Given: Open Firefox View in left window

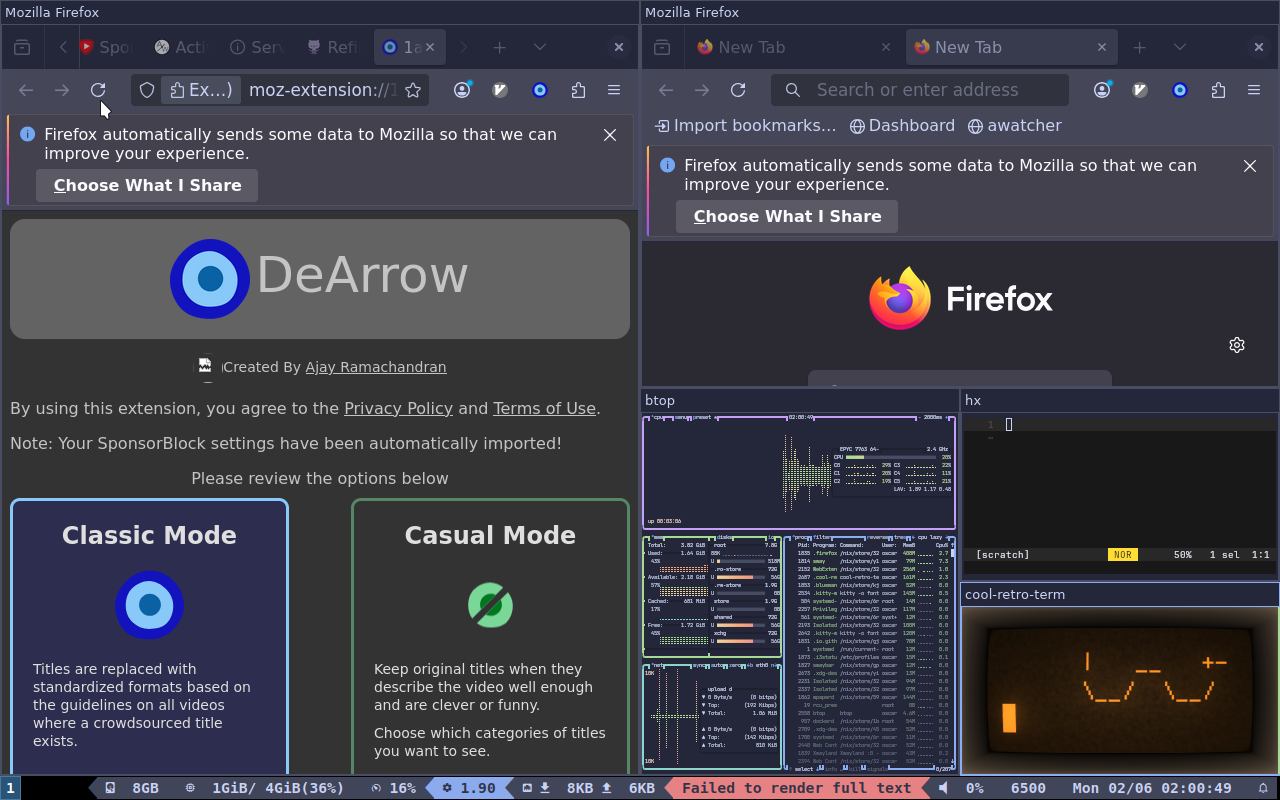Looking at the screenshot, I should coord(22,47).
